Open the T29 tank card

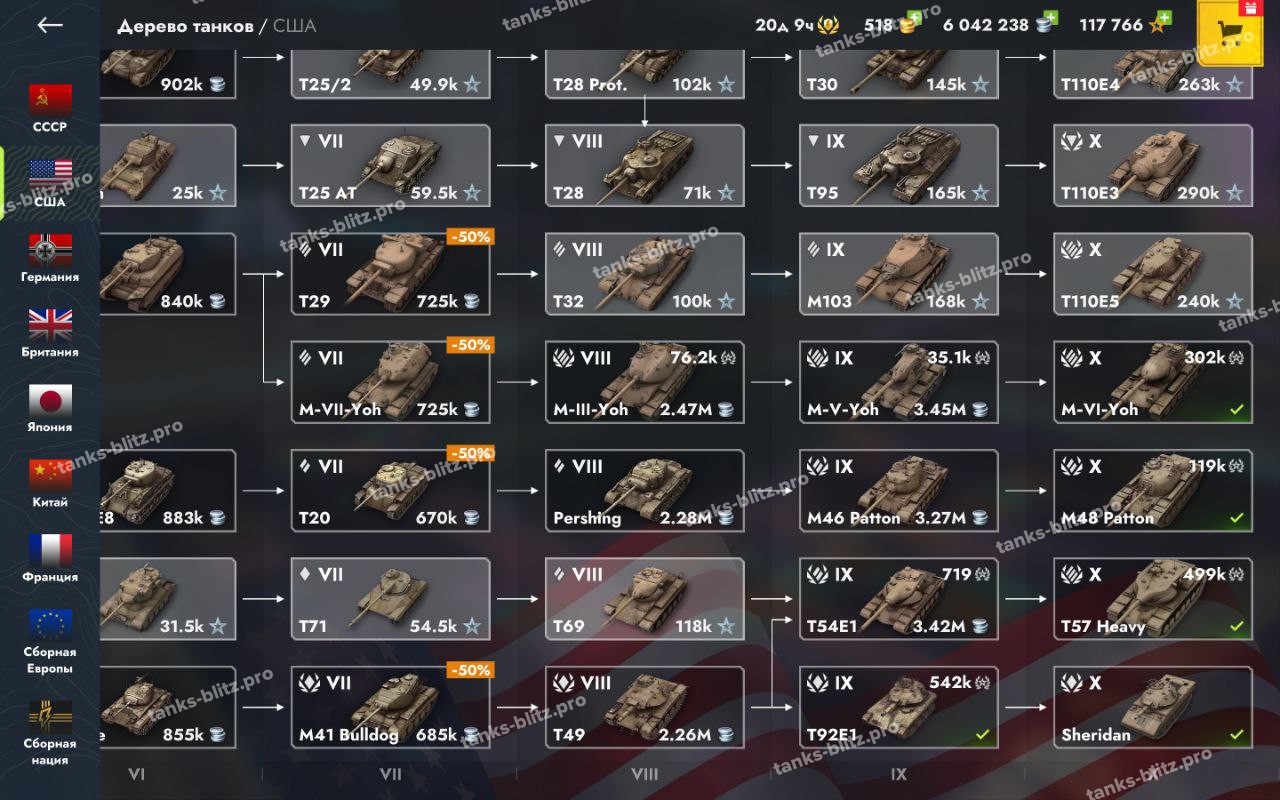tap(390, 274)
